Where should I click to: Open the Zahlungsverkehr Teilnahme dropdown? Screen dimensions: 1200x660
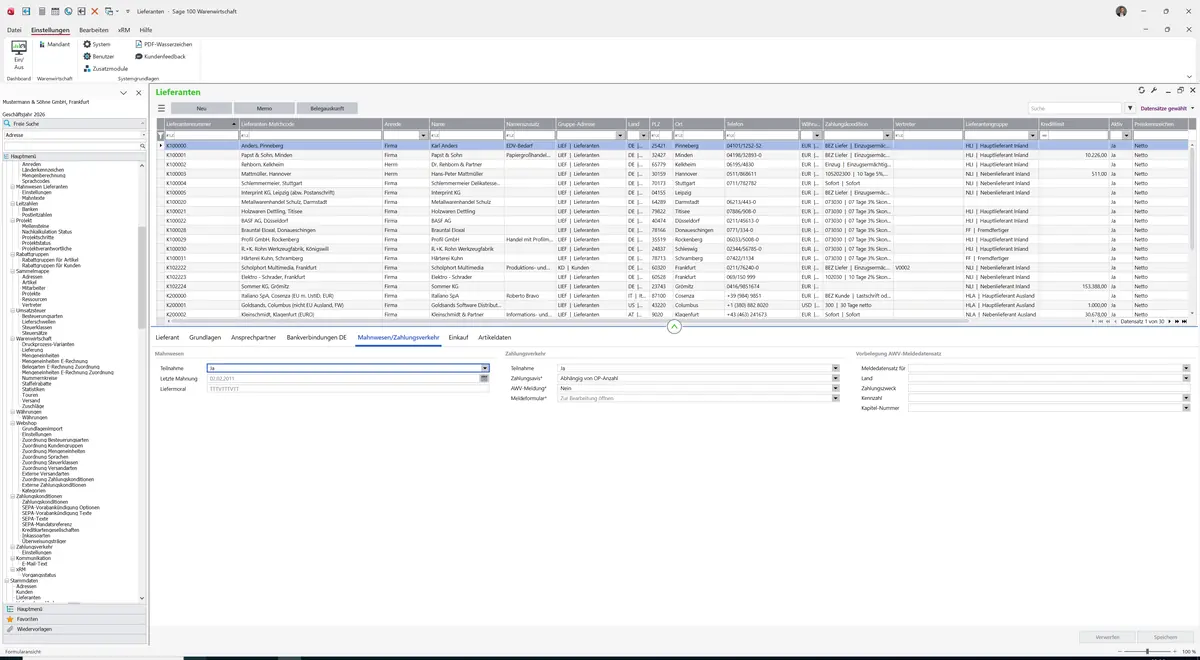pos(835,368)
